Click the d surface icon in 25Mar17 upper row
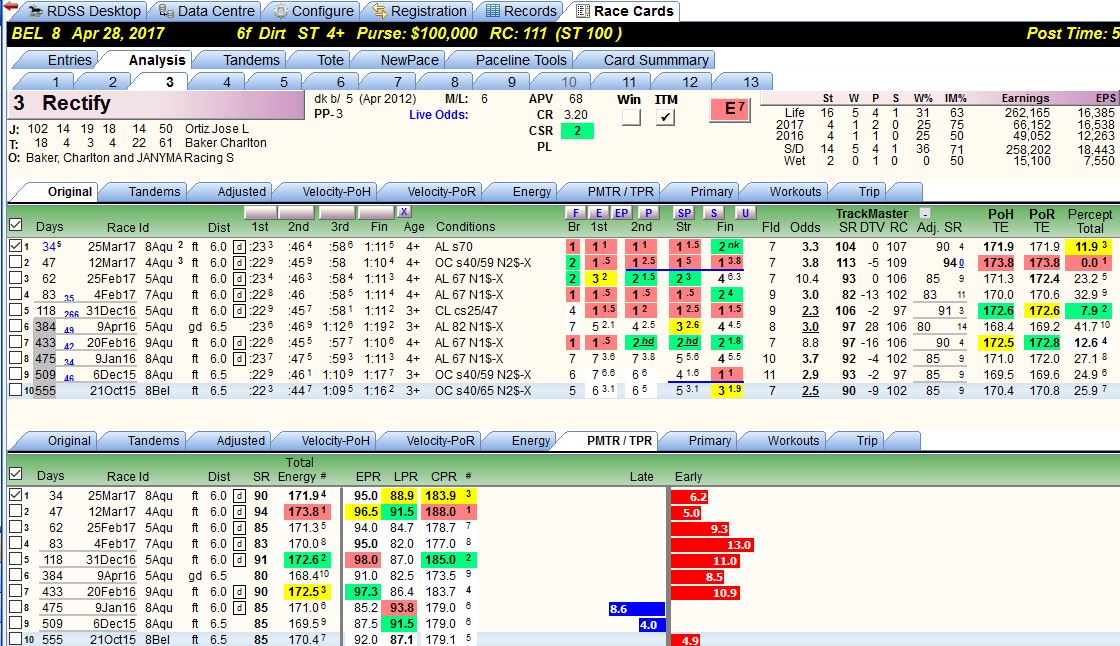 point(239,247)
